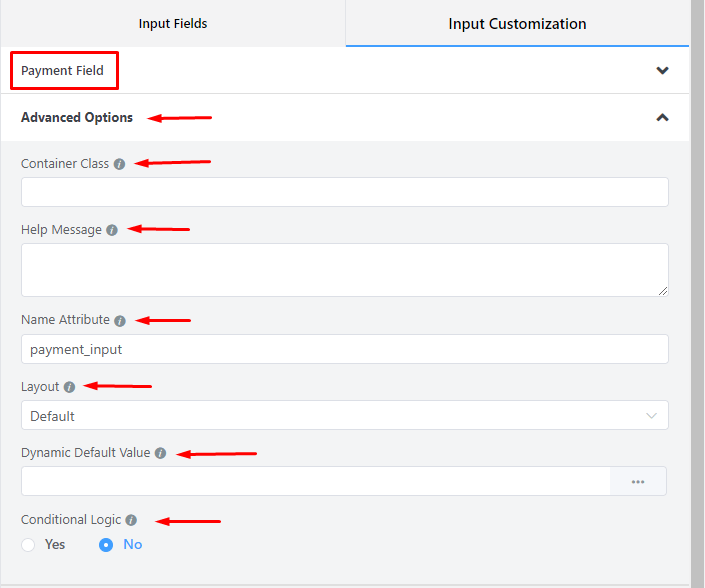Viewport: 705px width, 588px height.
Task: Click the Payment Field section title
Action: (62, 71)
